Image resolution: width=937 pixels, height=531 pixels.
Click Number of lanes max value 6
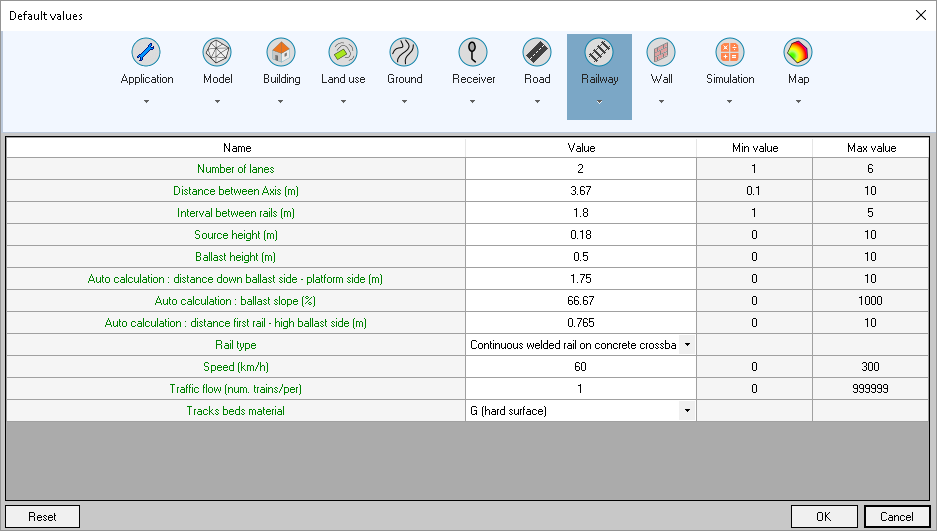(871, 169)
